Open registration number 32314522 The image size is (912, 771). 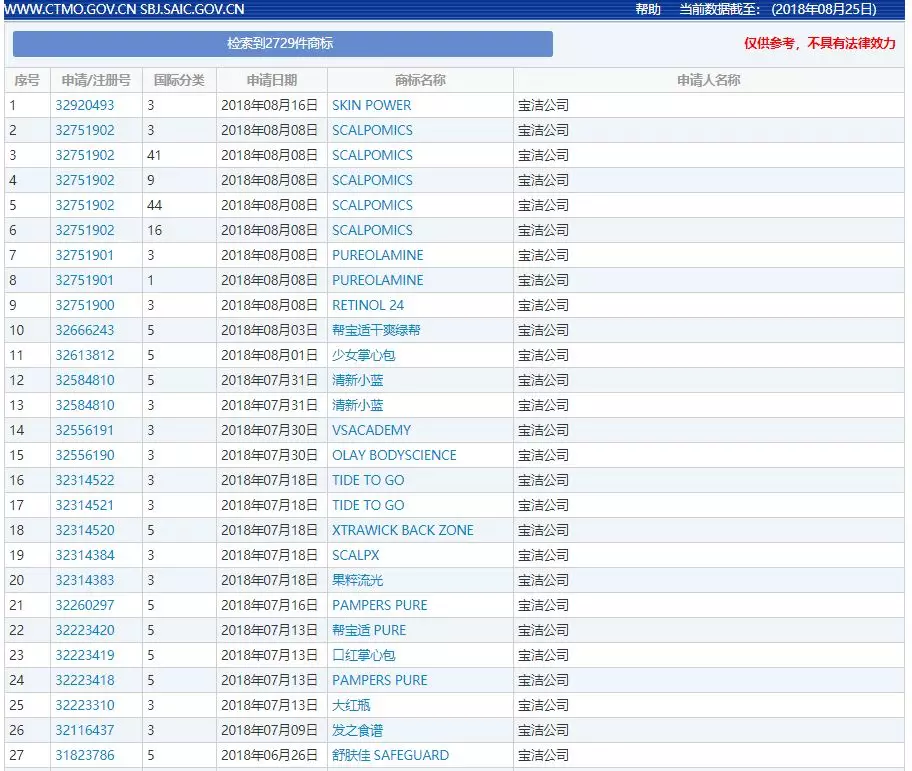(85, 480)
